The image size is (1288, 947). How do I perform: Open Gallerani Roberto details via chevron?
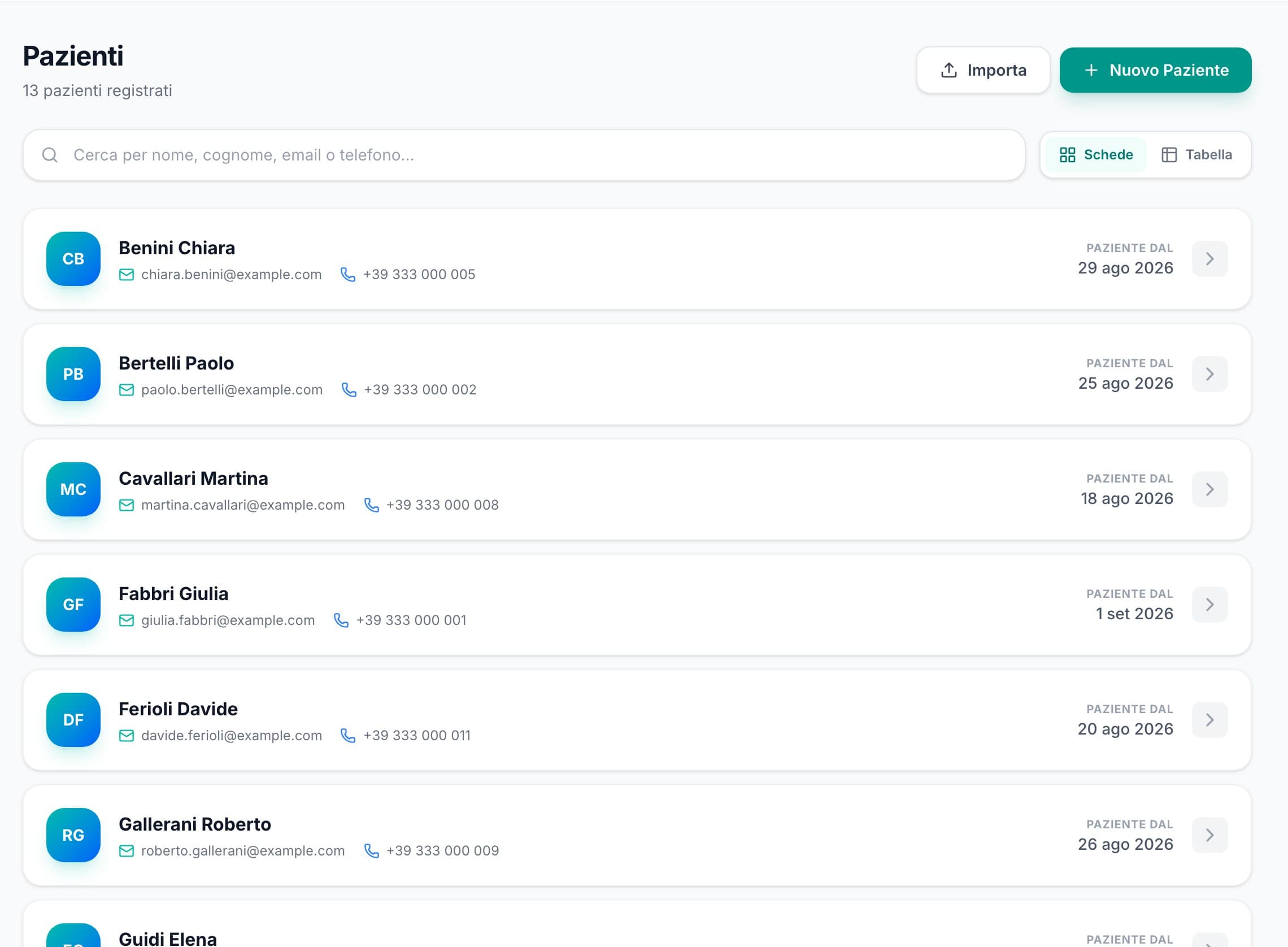pos(1209,835)
